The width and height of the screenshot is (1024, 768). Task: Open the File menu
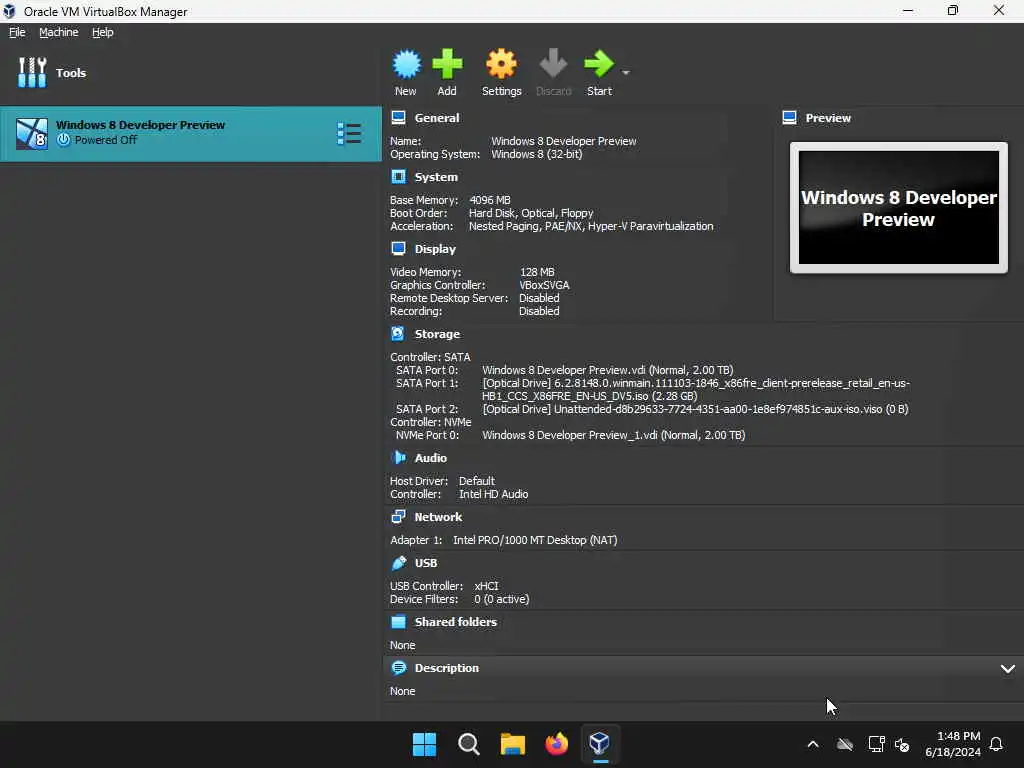pos(17,32)
